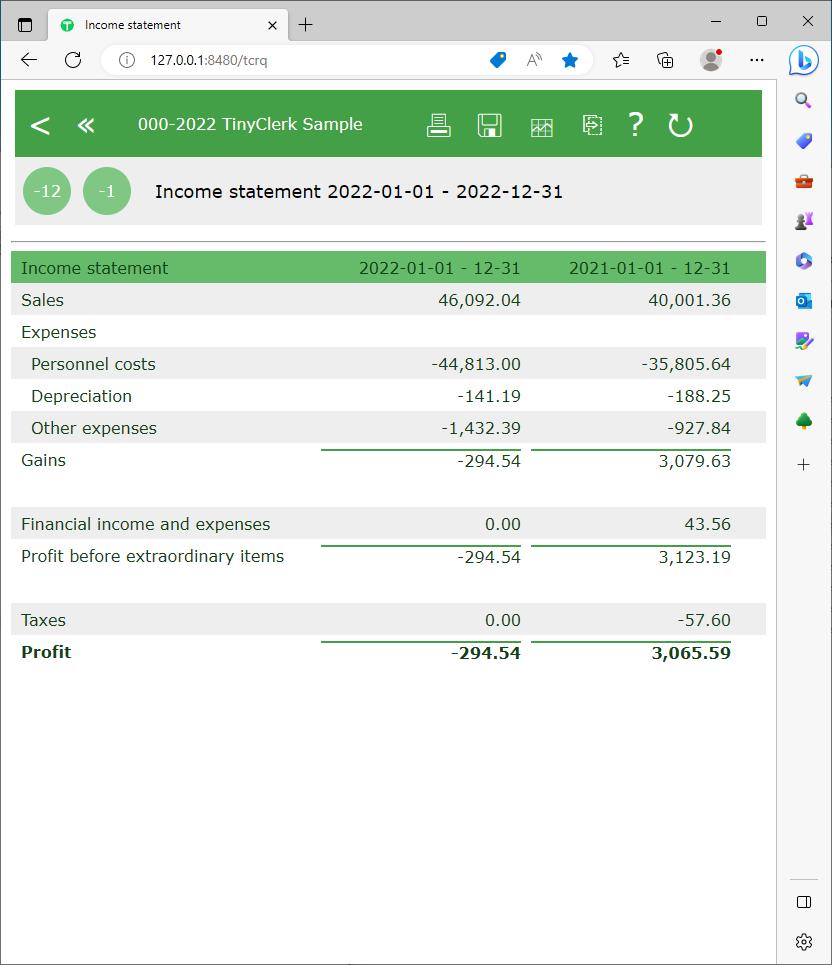Screen dimensions: 832x965
Task: Open the sidebar search icon
Action: [804, 100]
